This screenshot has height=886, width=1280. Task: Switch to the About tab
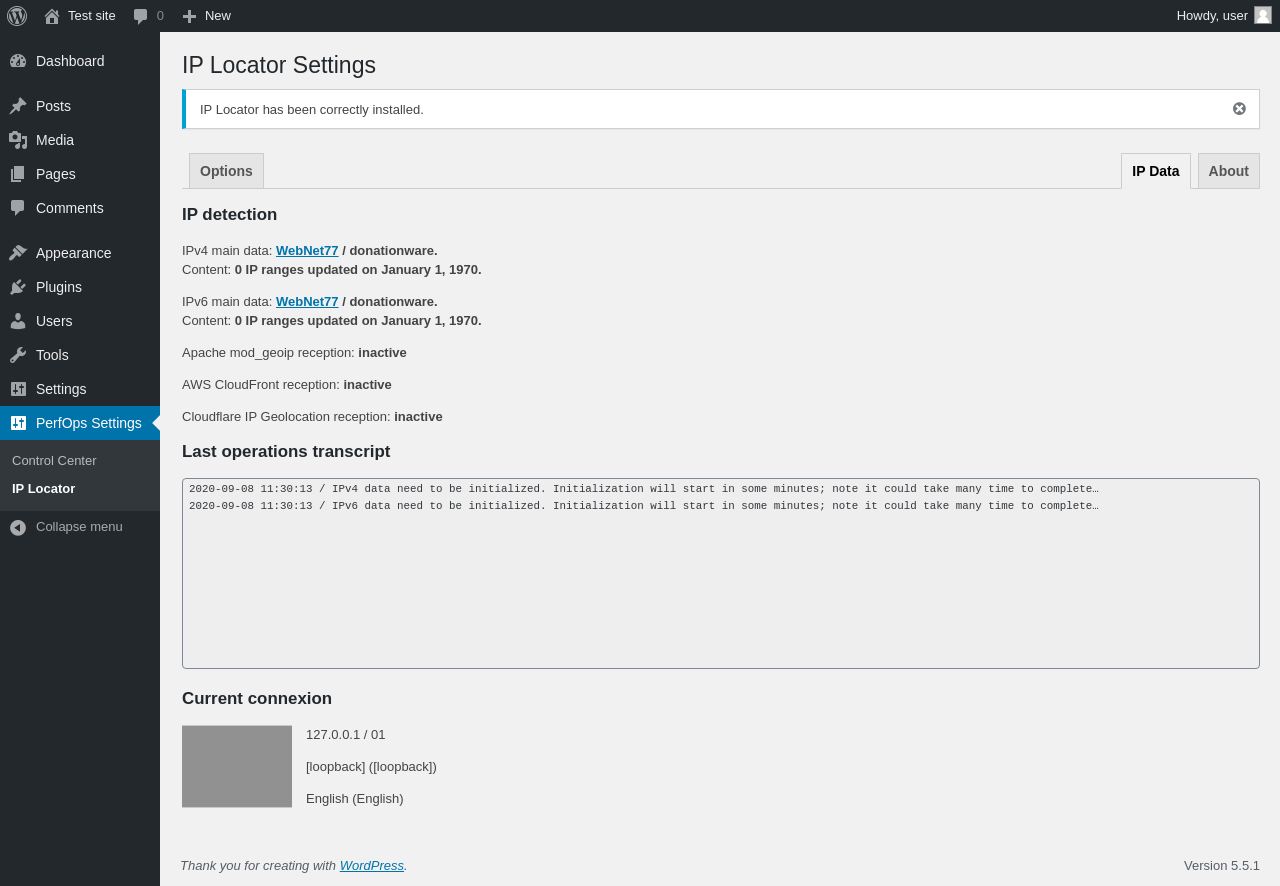pos(1228,171)
